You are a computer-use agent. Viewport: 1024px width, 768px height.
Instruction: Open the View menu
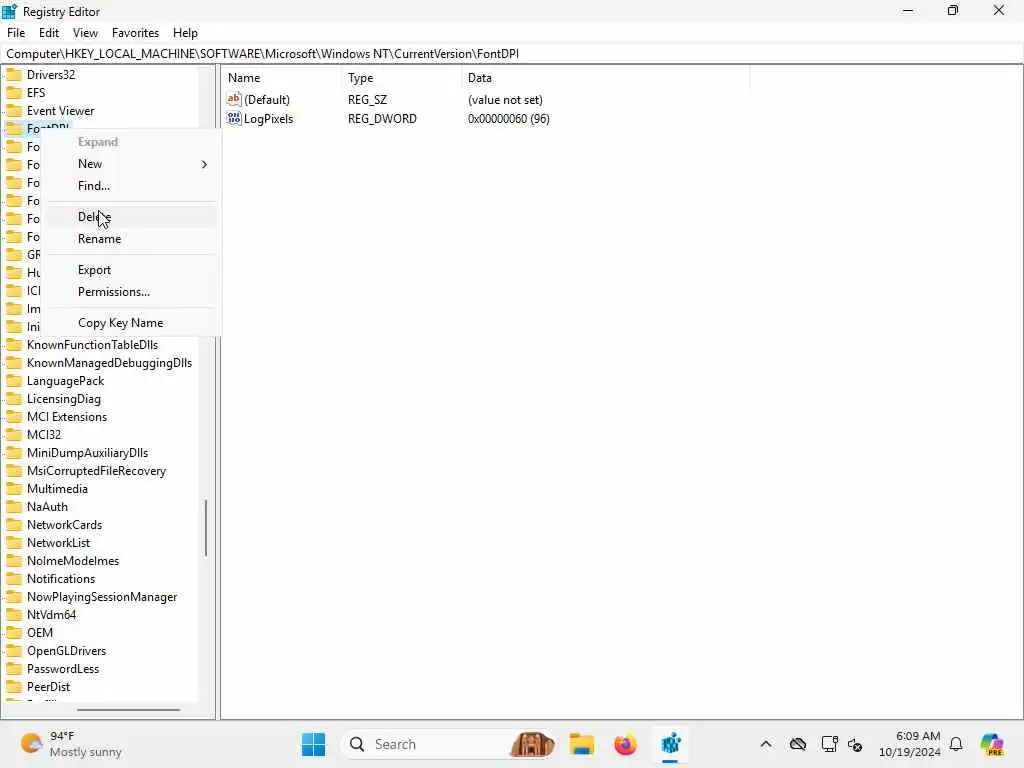[x=85, y=33]
